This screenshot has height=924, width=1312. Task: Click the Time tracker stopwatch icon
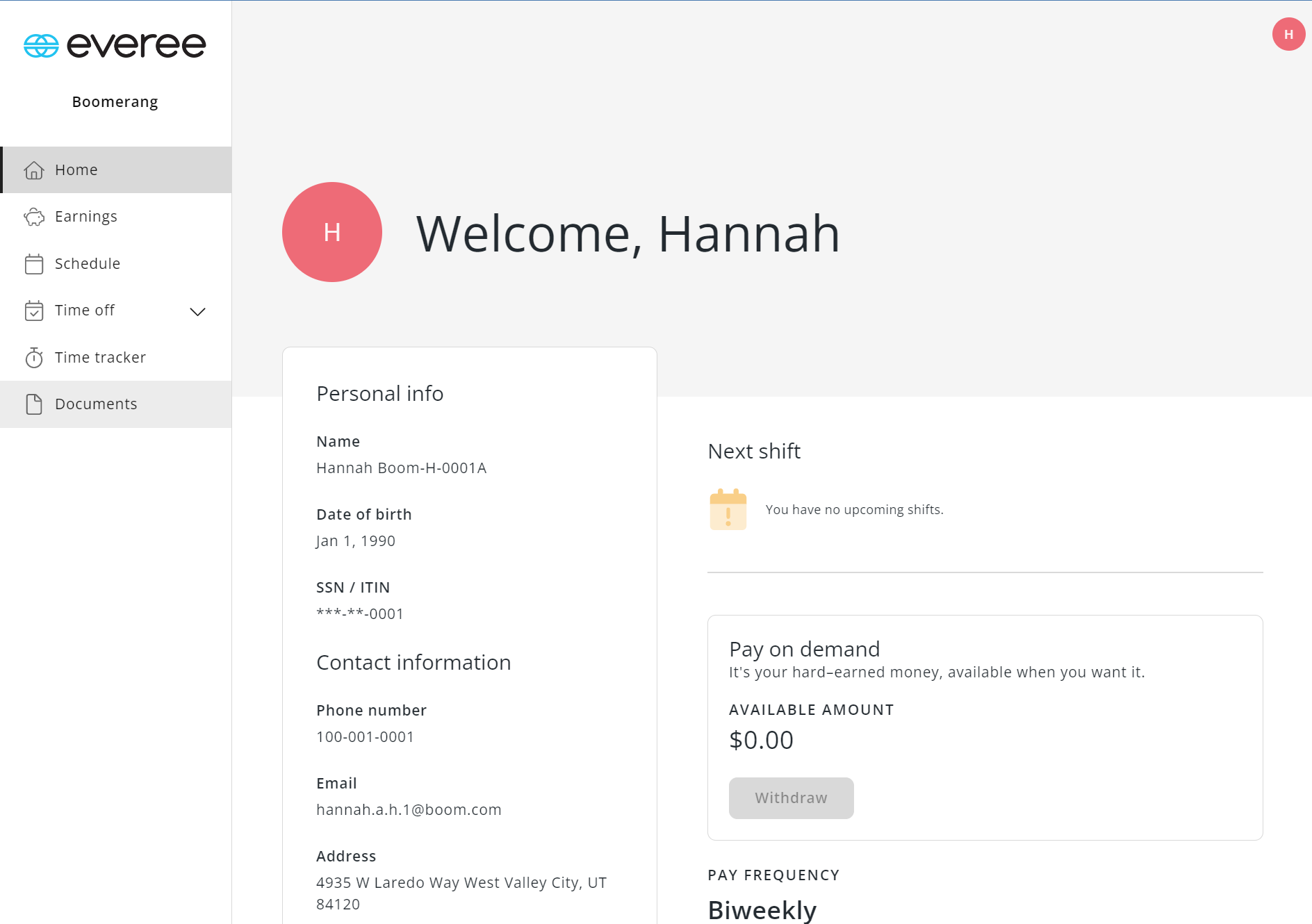tap(34, 357)
